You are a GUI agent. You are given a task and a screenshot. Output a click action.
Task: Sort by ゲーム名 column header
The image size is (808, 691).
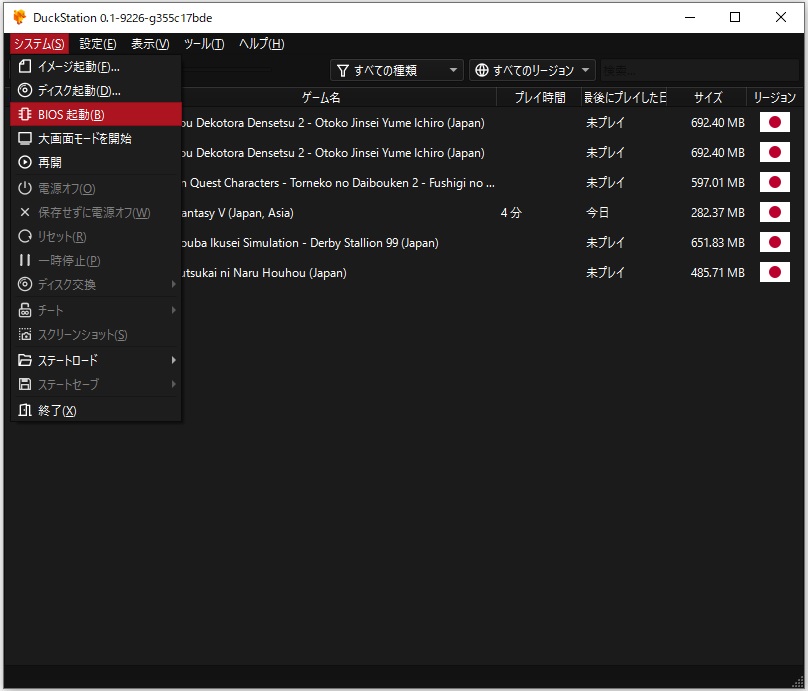pyautogui.click(x=321, y=97)
